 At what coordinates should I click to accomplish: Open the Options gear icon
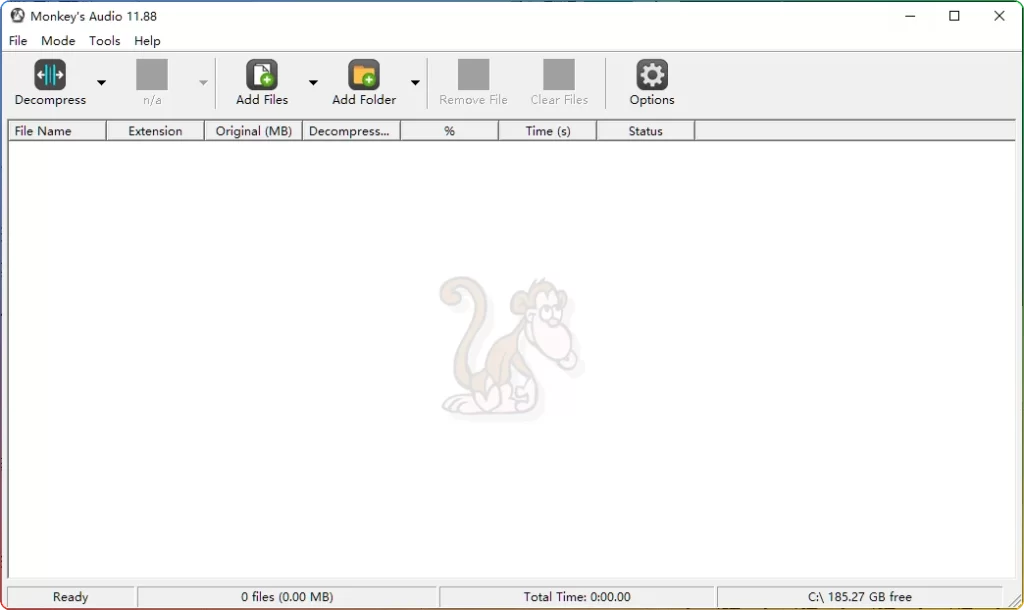click(x=652, y=75)
